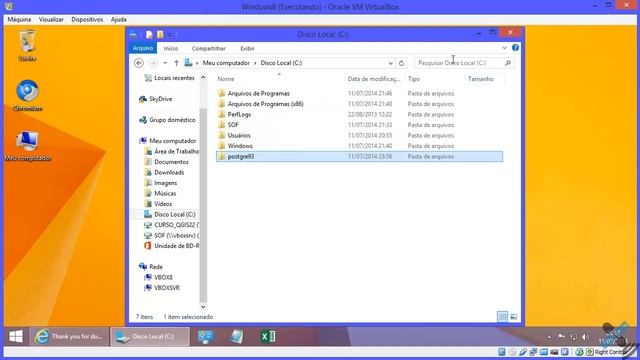Select the Windows folder icon
The height and width of the screenshot is (360, 640).
coord(222,146)
